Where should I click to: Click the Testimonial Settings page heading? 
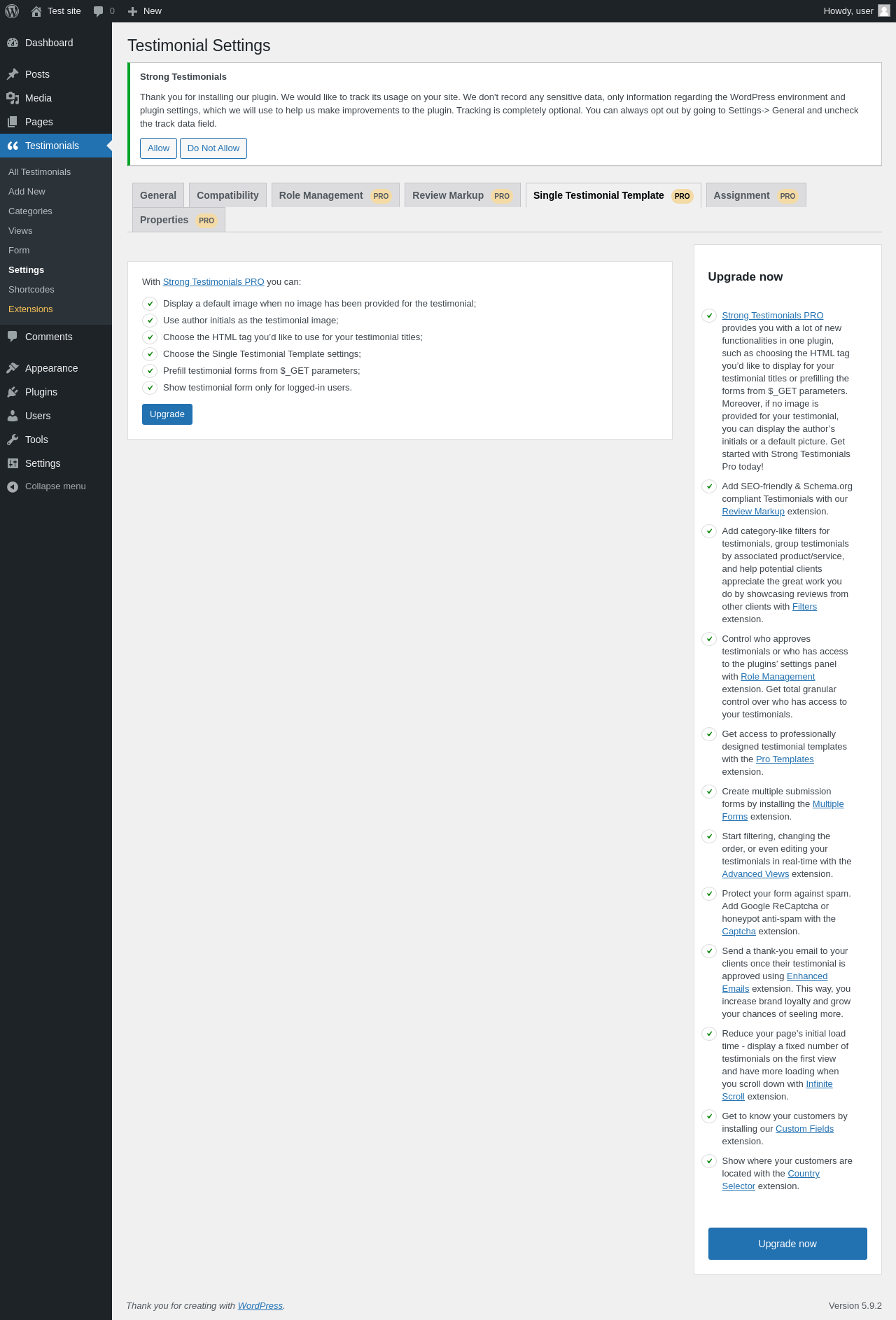pos(199,45)
